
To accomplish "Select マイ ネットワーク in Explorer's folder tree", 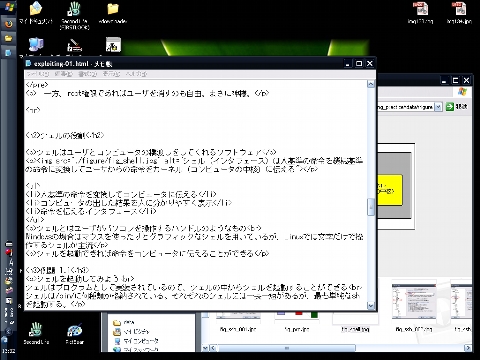I will point(136,349).
